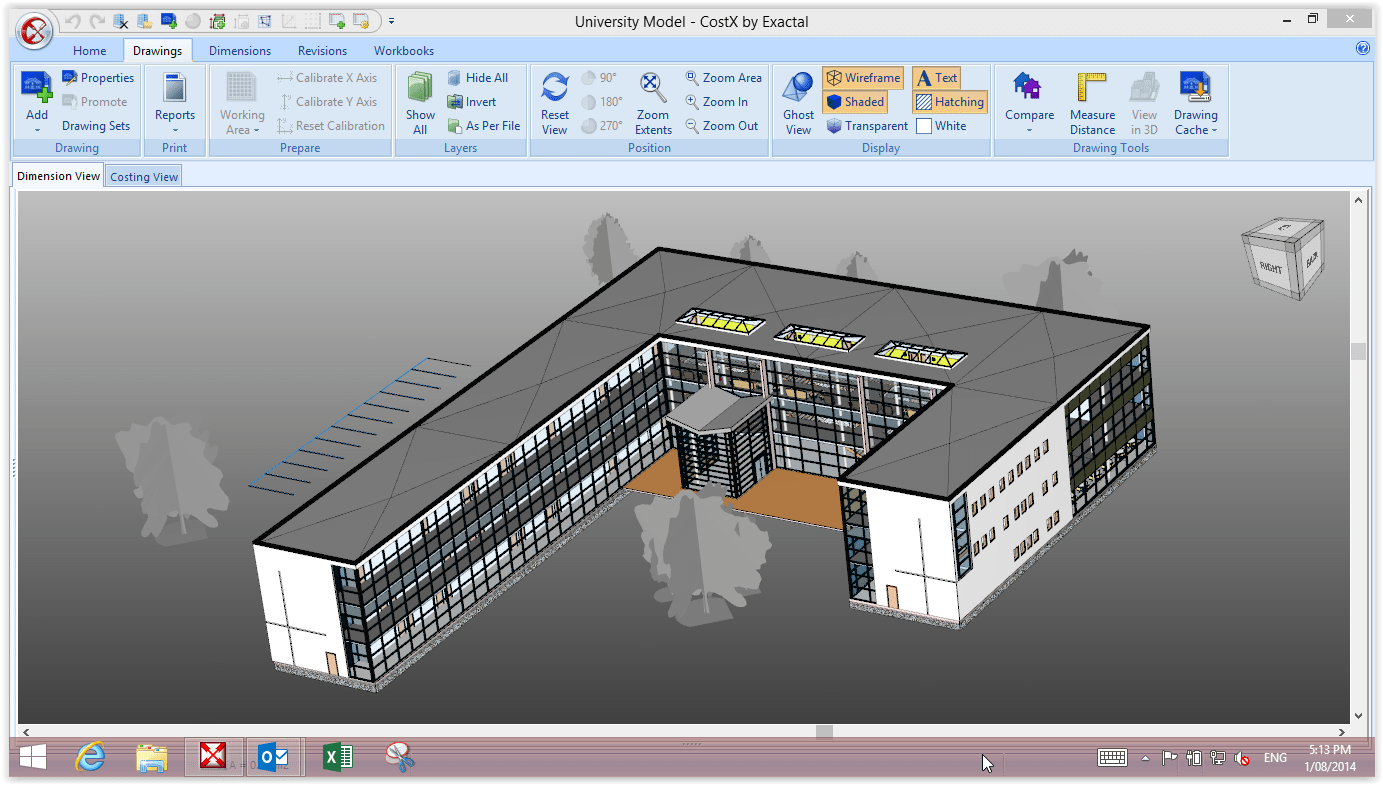
Task: Open File Explorer from the taskbar
Action: click(x=151, y=758)
